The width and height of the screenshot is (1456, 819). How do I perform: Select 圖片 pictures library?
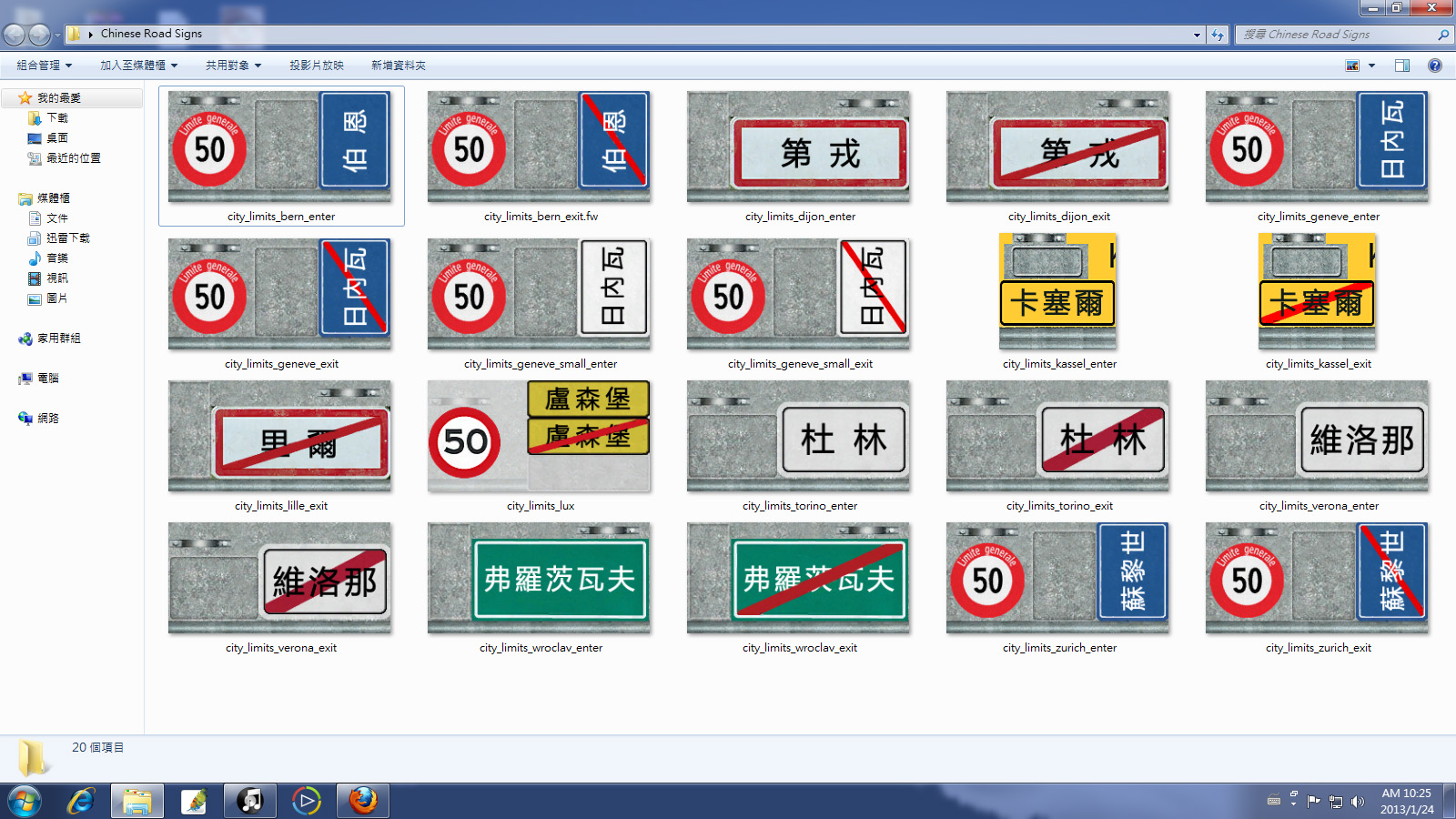(x=57, y=298)
